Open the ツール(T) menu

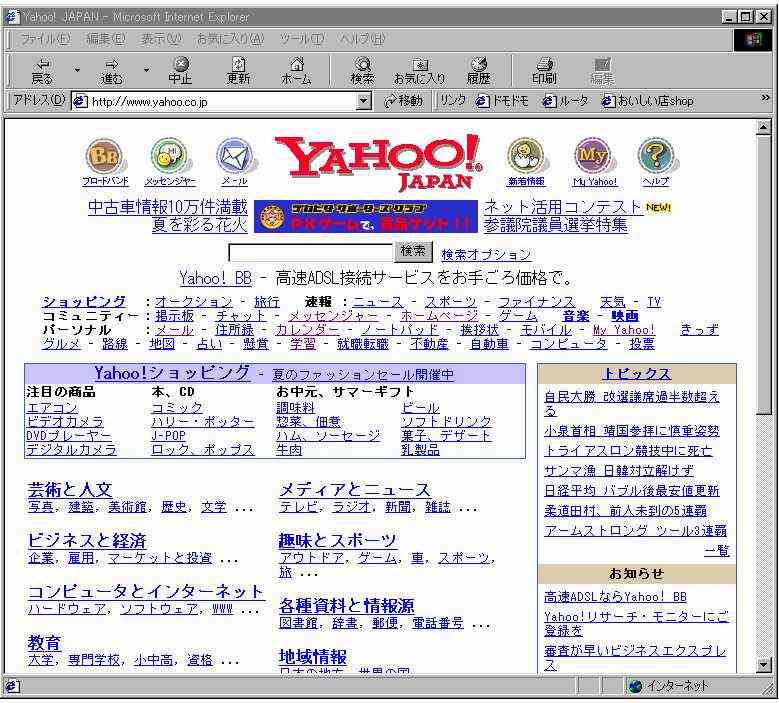(x=302, y=39)
